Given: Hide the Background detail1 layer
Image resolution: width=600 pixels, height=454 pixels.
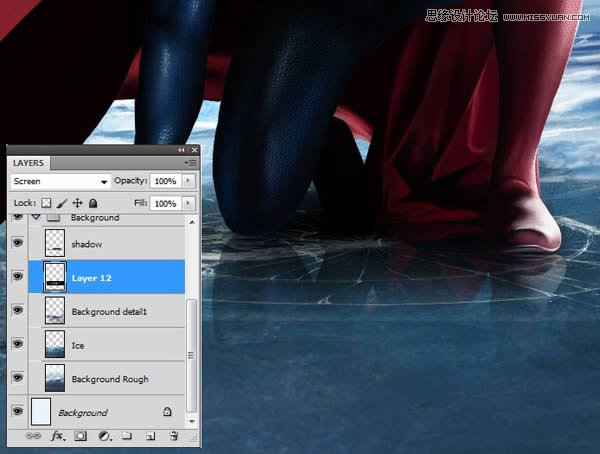Looking at the screenshot, I should coord(17,310).
